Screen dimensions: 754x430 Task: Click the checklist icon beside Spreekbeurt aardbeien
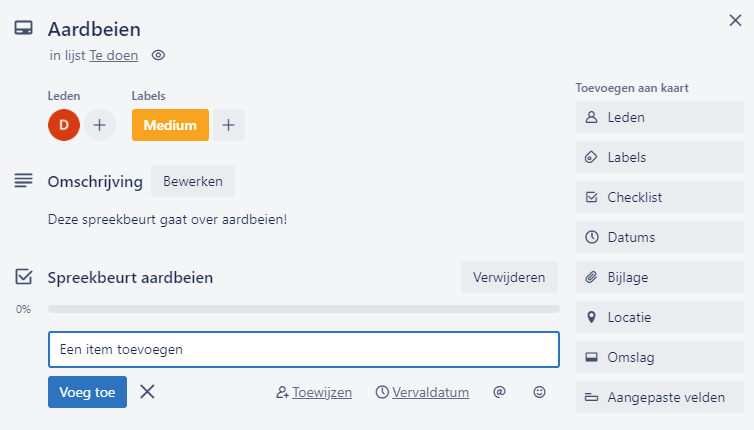(x=24, y=277)
